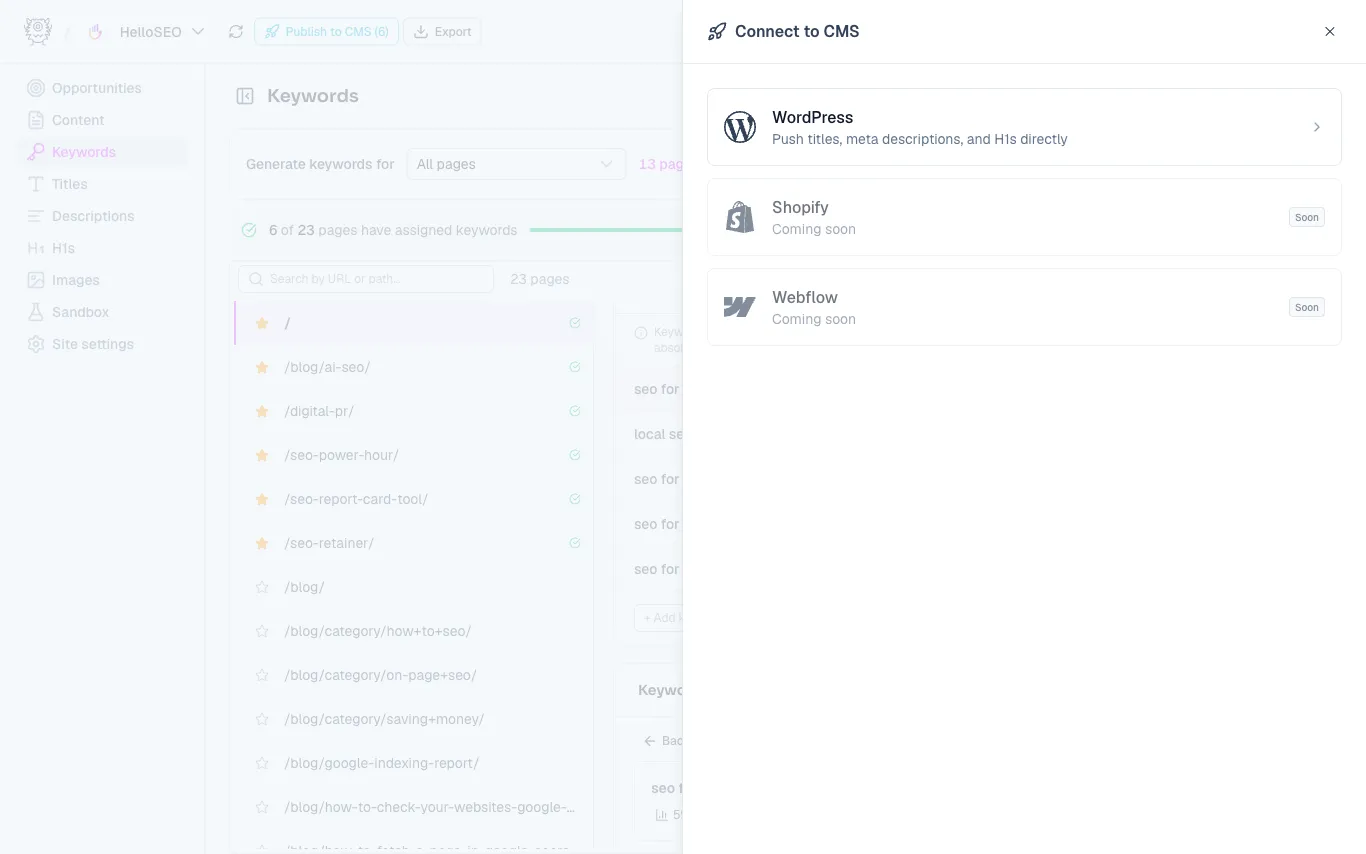Select the /blog/category/how+to+seo/ page row

[414, 631]
